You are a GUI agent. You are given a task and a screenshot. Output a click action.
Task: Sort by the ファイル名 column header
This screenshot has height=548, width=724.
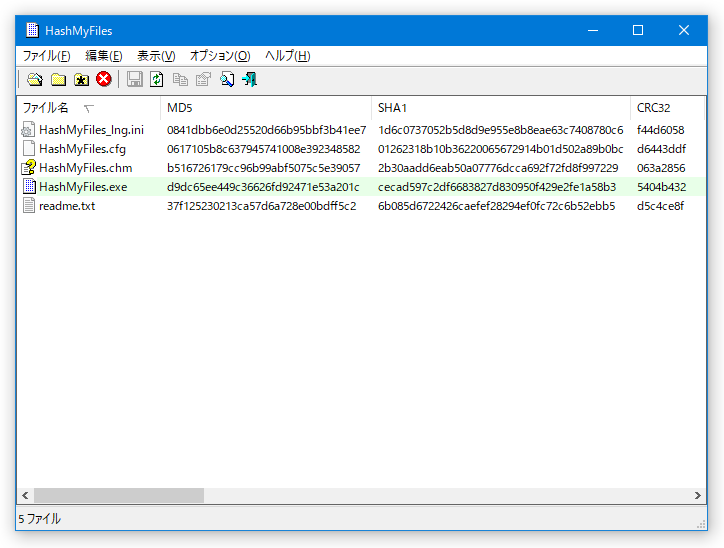[x=89, y=108]
